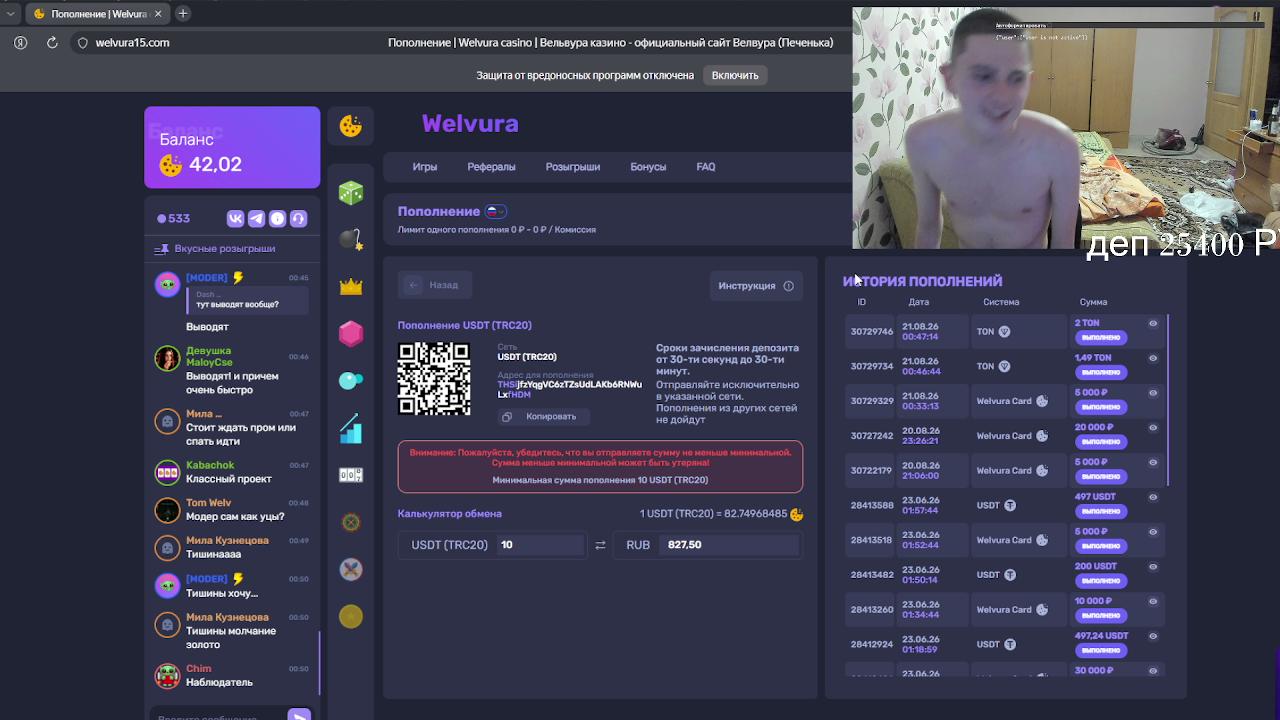1280x720 pixels.
Task: Open the cookie logo game icon
Action: (x=350, y=126)
